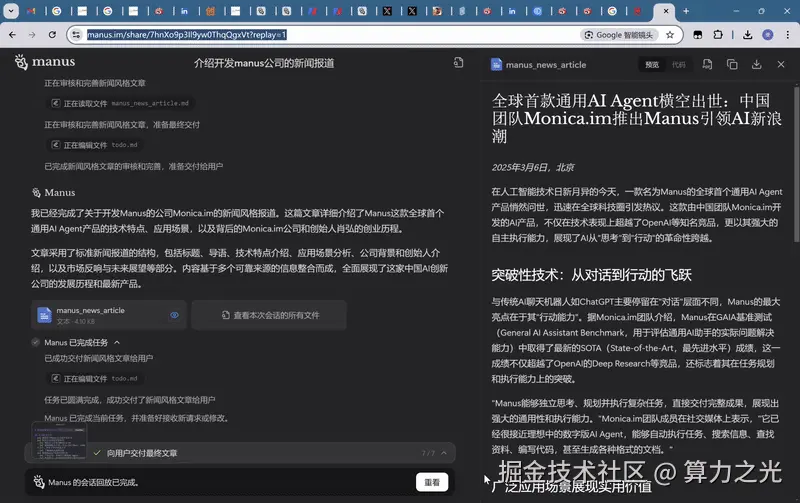The height and width of the screenshot is (503, 800).
Task: Click the checkmark beside 向用户交付最终文章
Action: (97, 453)
